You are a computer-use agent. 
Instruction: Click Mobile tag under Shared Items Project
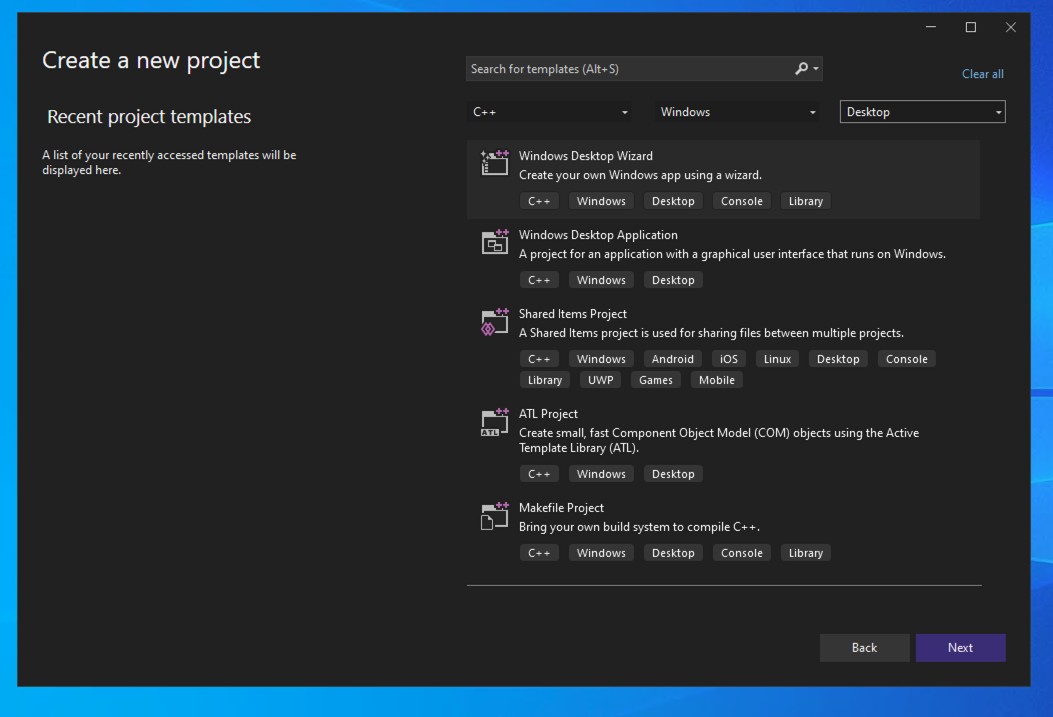point(717,380)
